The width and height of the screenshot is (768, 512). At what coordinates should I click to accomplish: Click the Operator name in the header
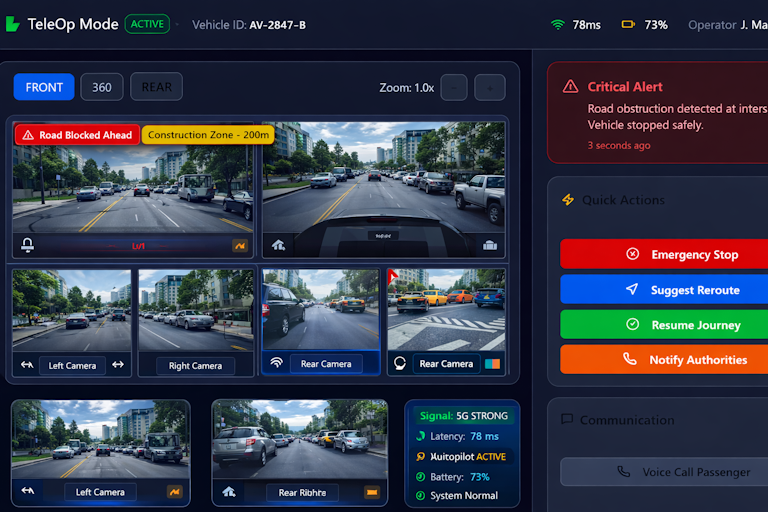pos(753,24)
